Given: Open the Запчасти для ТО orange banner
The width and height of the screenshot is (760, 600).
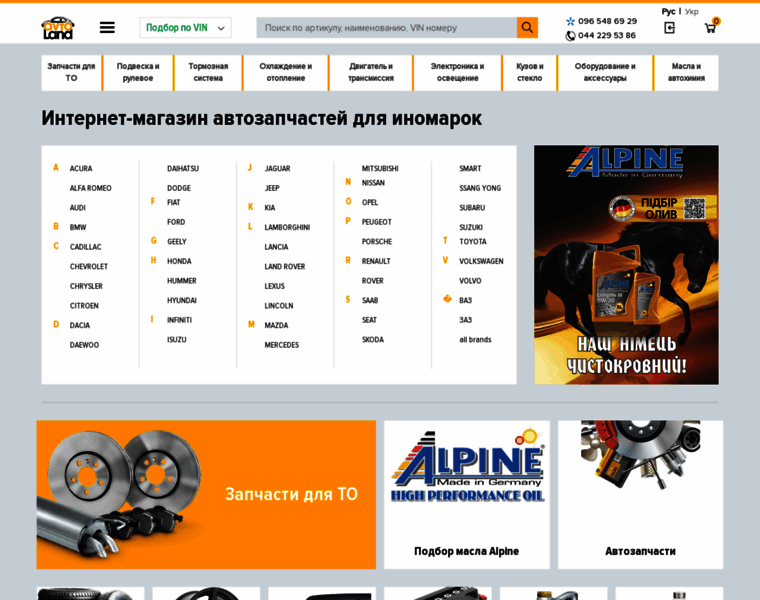Looking at the screenshot, I should click(x=206, y=494).
